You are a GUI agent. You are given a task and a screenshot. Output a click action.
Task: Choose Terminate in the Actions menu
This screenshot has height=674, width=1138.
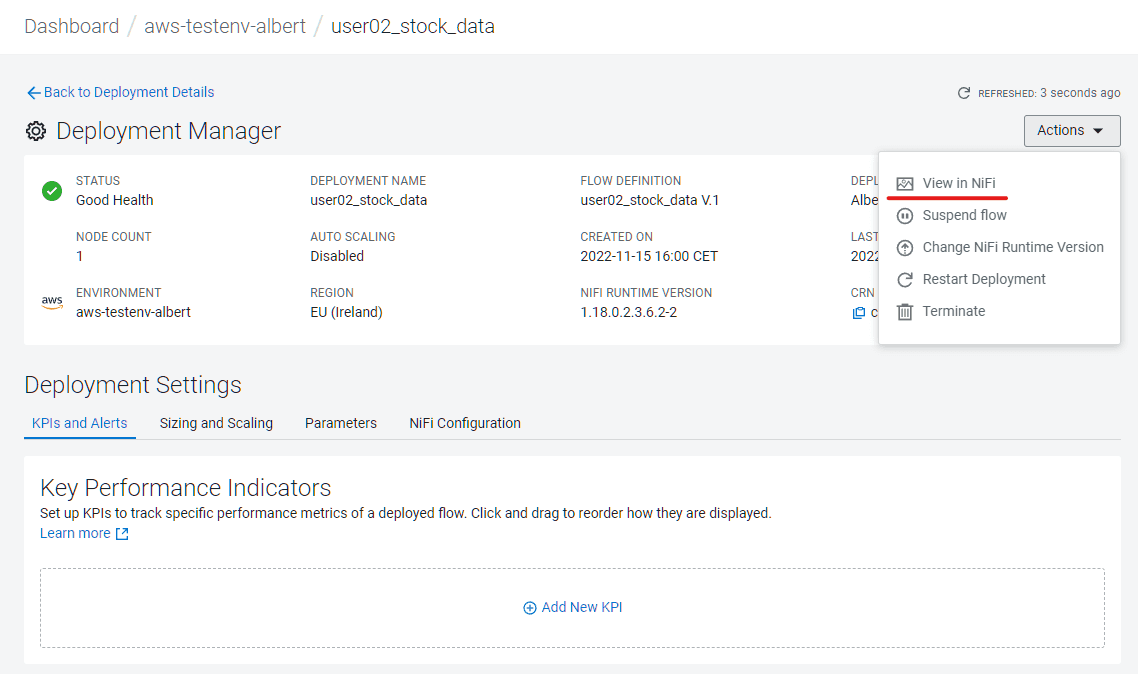coord(953,312)
